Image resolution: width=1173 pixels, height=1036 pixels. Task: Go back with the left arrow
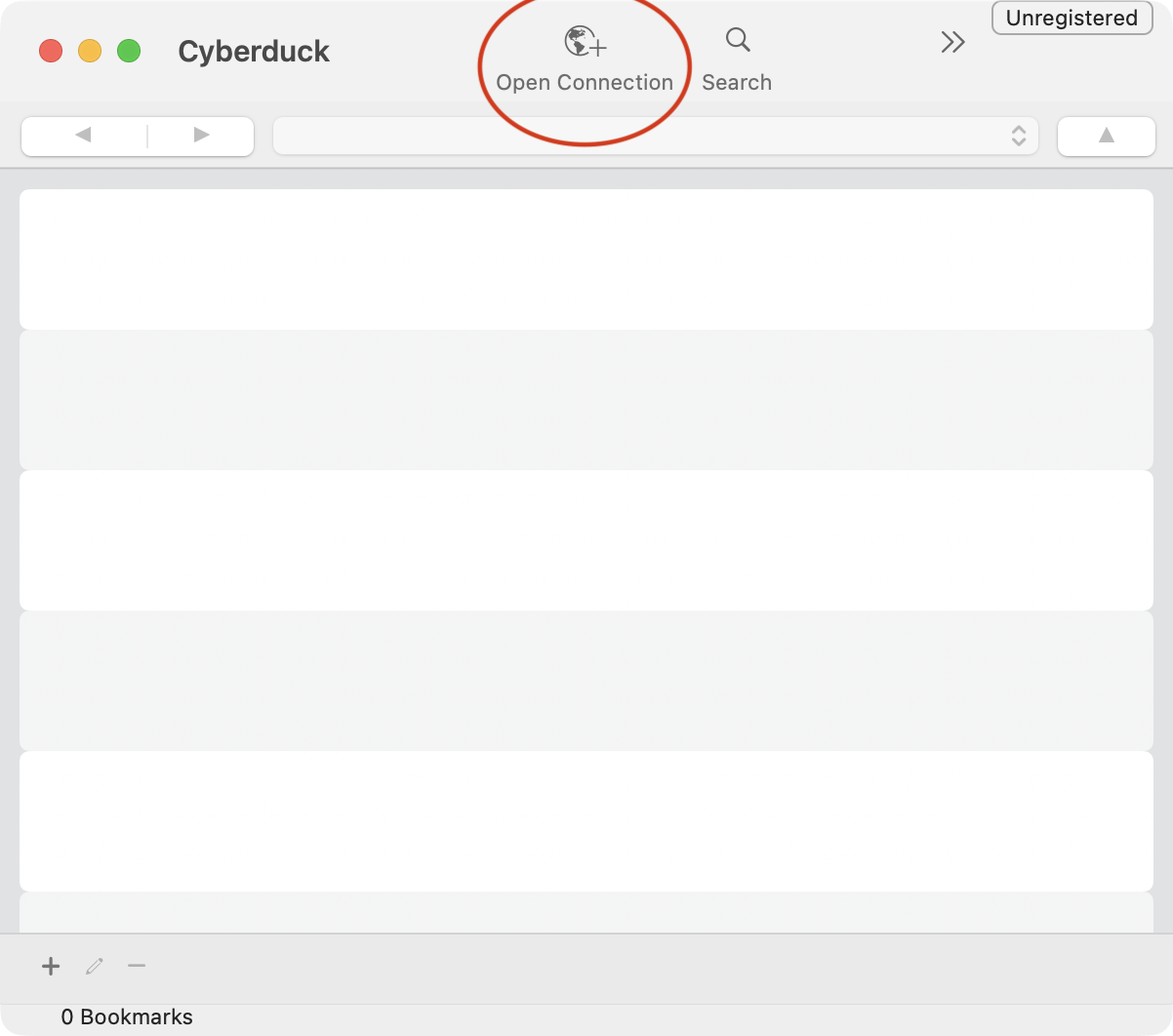(x=84, y=136)
